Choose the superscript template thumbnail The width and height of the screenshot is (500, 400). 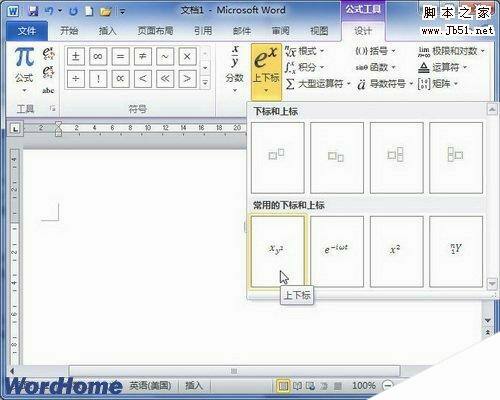click(x=278, y=158)
